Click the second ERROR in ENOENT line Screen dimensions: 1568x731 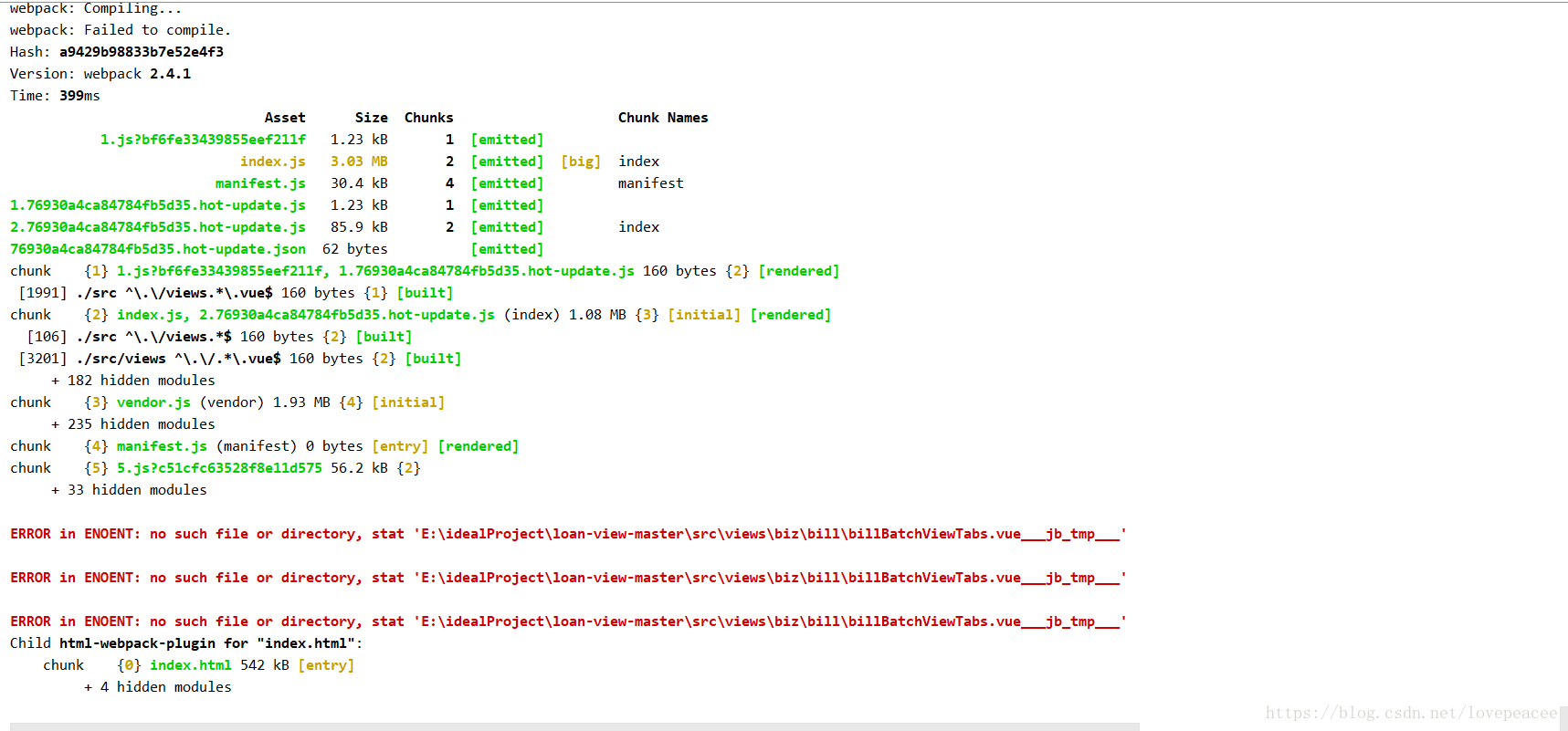(568, 578)
